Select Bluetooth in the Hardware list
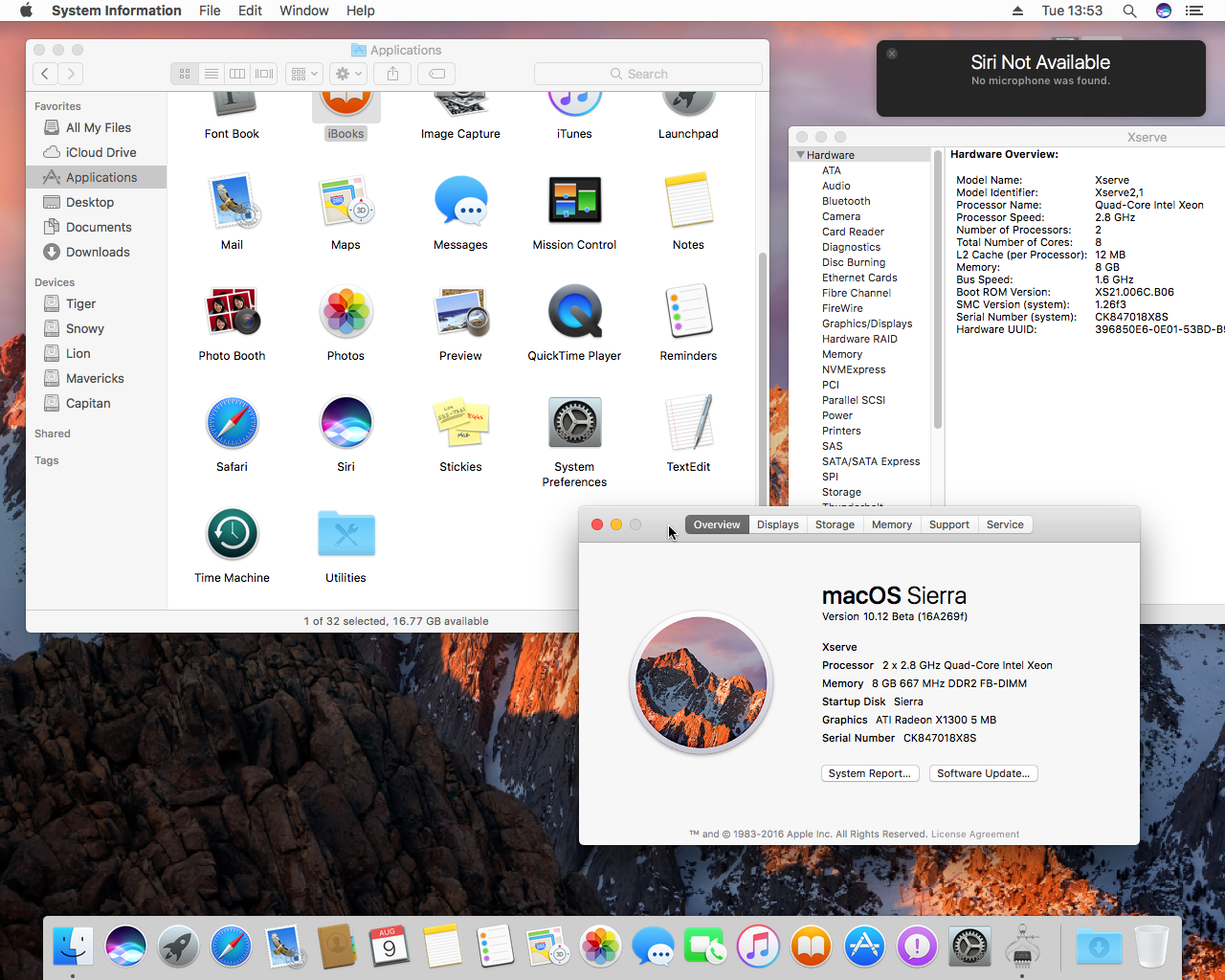The image size is (1225, 980). (x=846, y=201)
